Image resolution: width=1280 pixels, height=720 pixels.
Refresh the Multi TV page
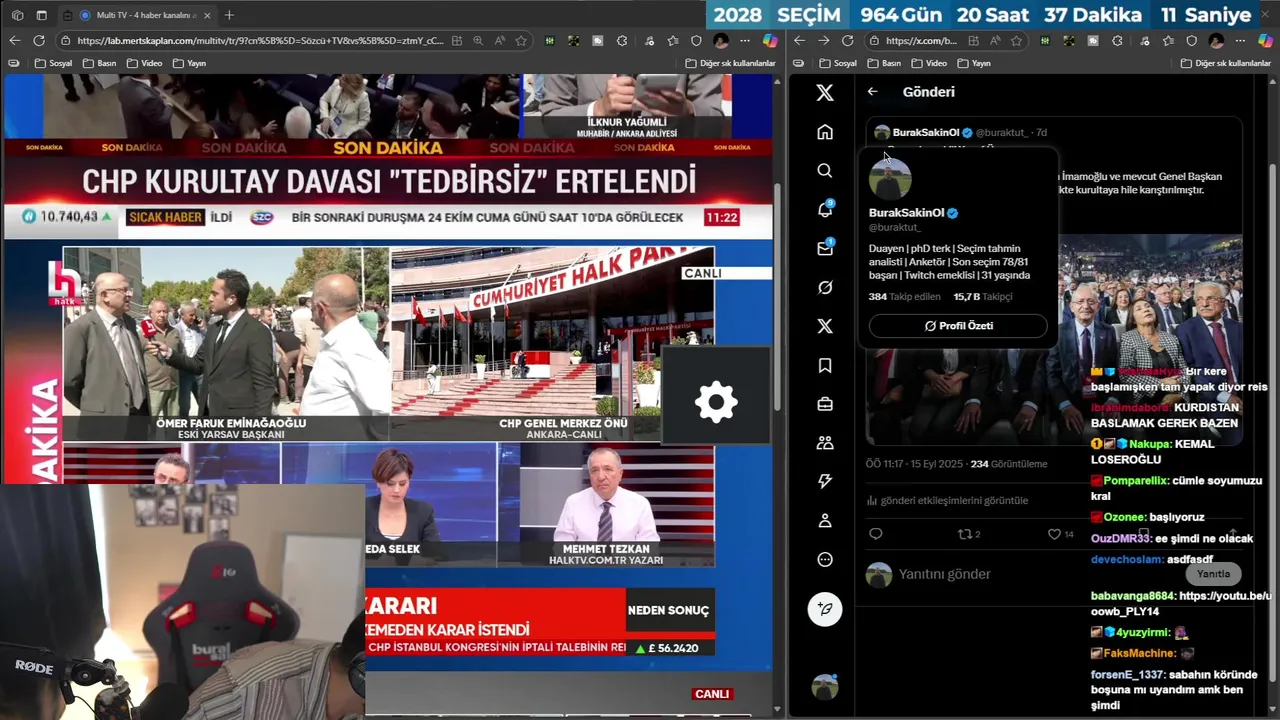pos(38,41)
